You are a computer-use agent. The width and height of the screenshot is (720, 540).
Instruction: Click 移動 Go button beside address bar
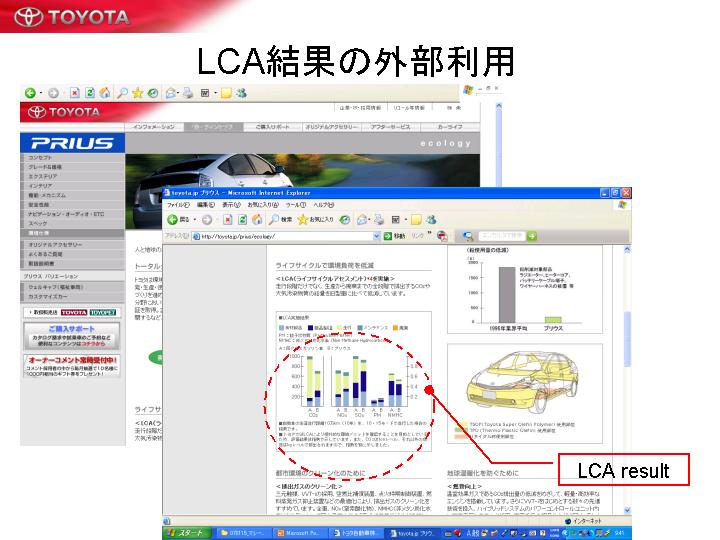pos(394,236)
